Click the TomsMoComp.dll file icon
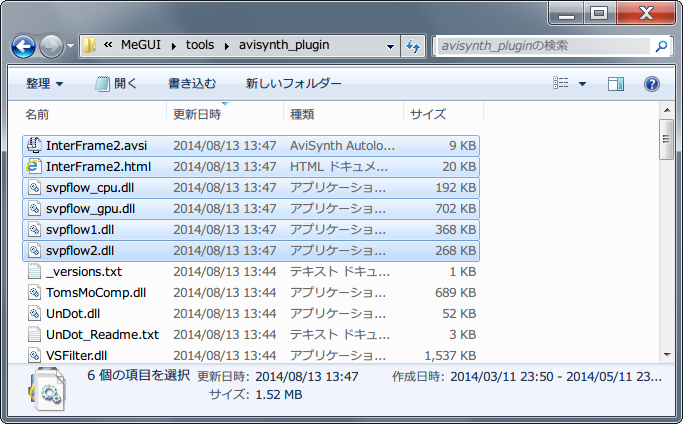 tap(34, 292)
